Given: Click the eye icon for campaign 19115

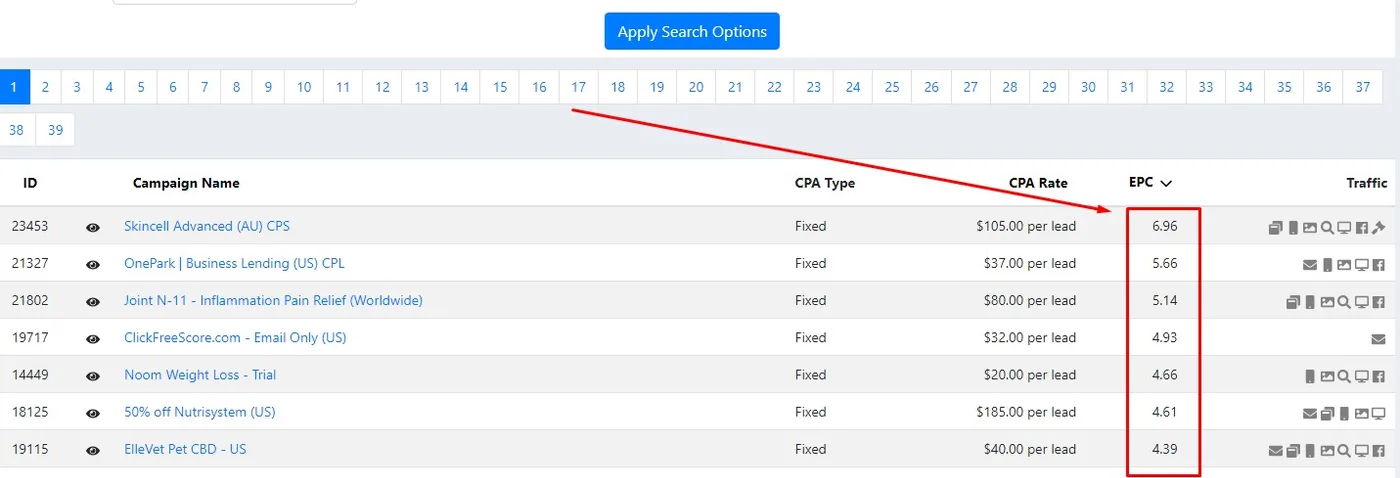Looking at the screenshot, I should pos(93,451).
